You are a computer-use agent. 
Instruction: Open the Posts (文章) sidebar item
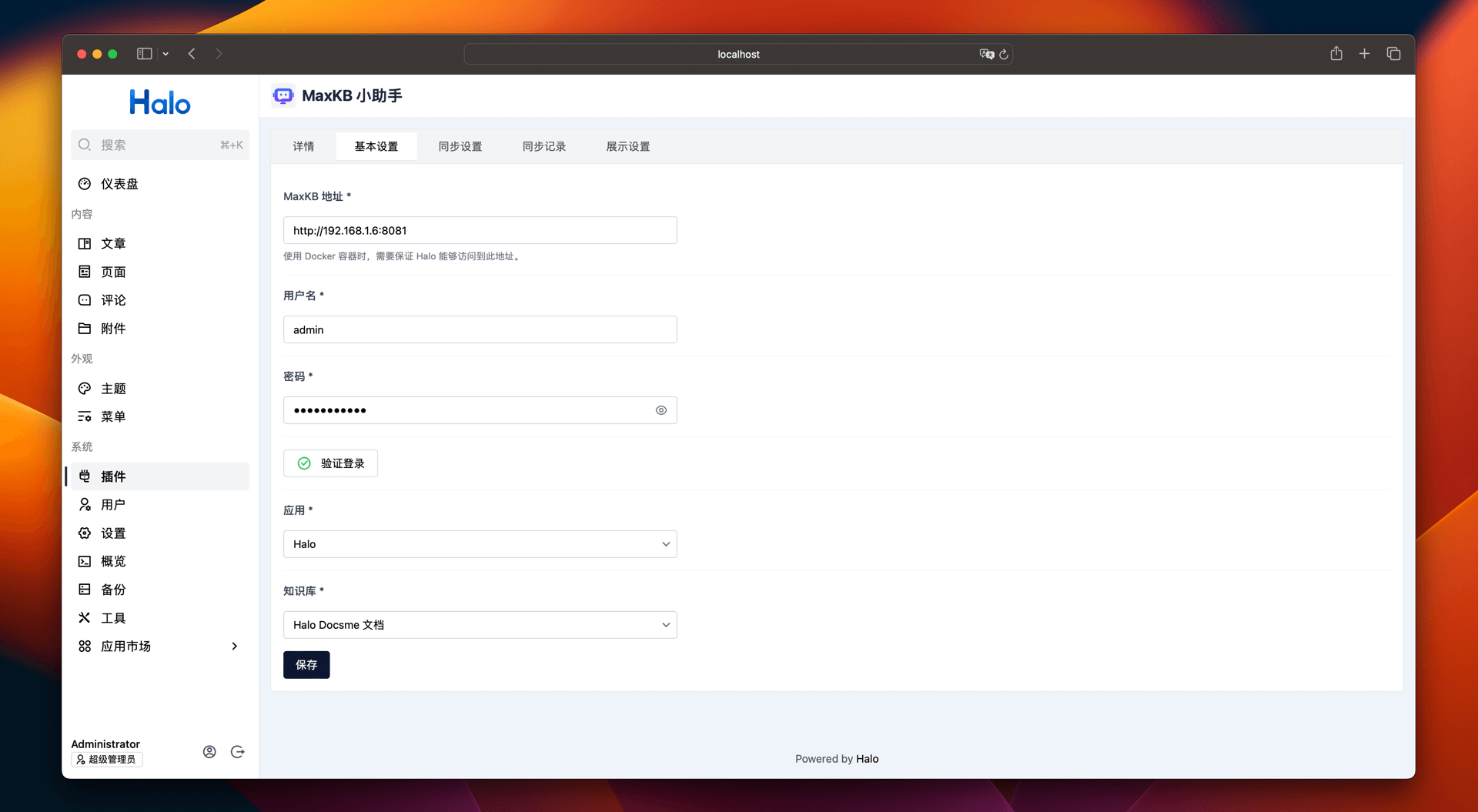159,243
